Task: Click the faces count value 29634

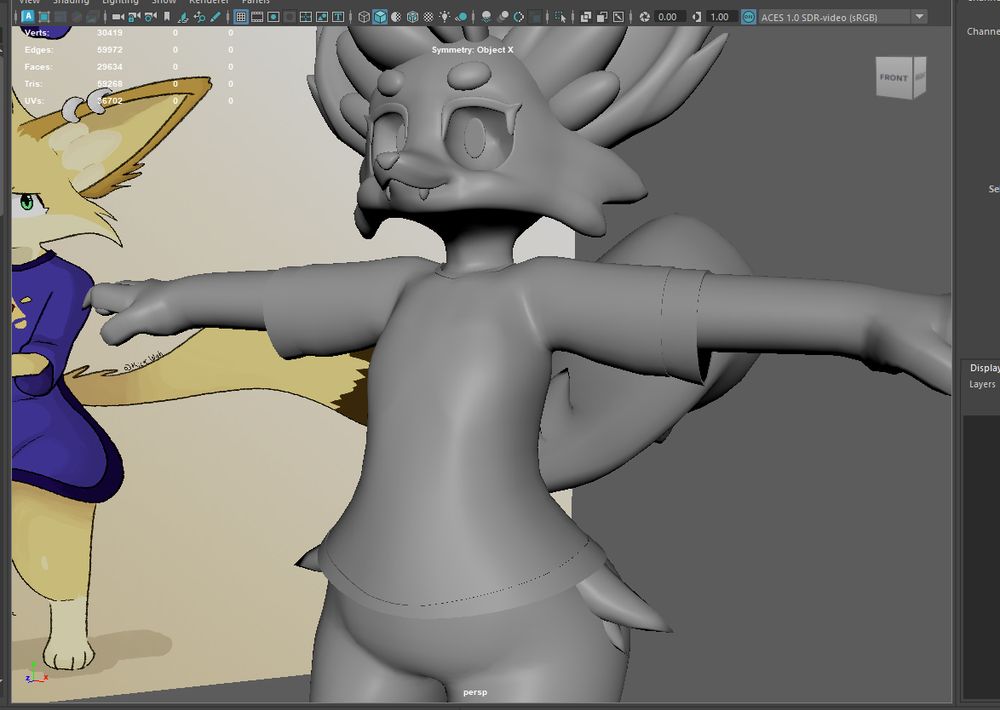Action: 110,66
